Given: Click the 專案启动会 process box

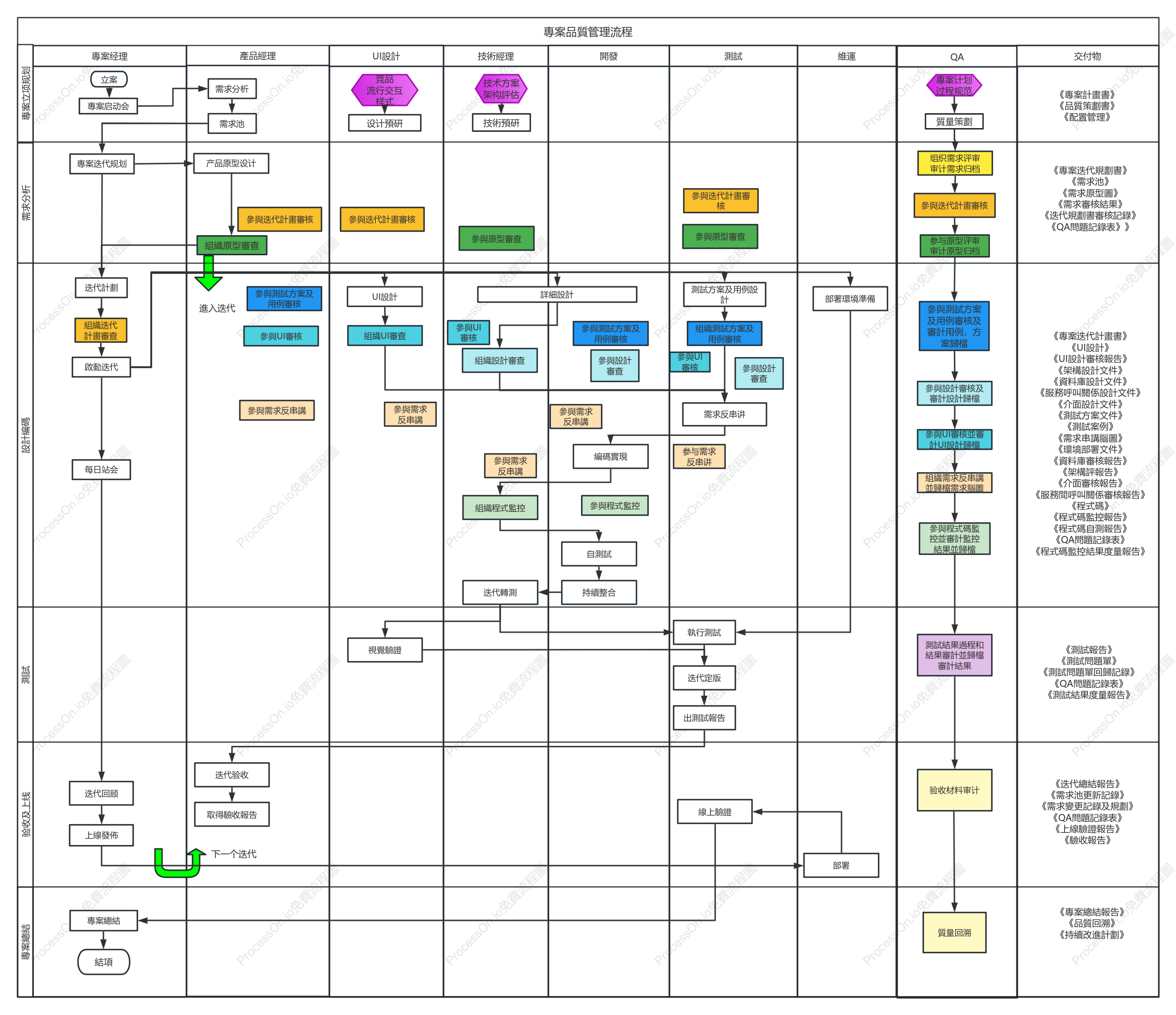Looking at the screenshot, I should click(x=108, y=106).
